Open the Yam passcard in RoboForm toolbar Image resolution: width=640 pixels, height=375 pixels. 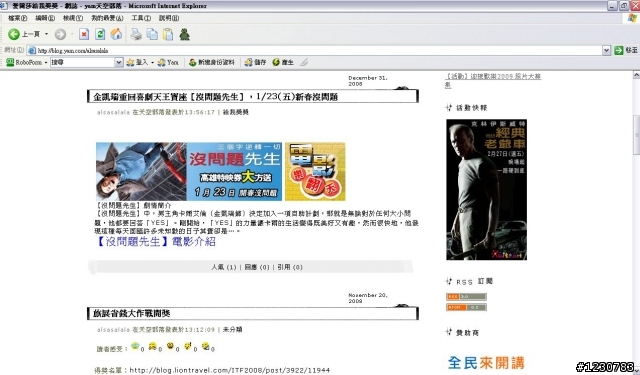pyautogui.click(x=168, y=62)
